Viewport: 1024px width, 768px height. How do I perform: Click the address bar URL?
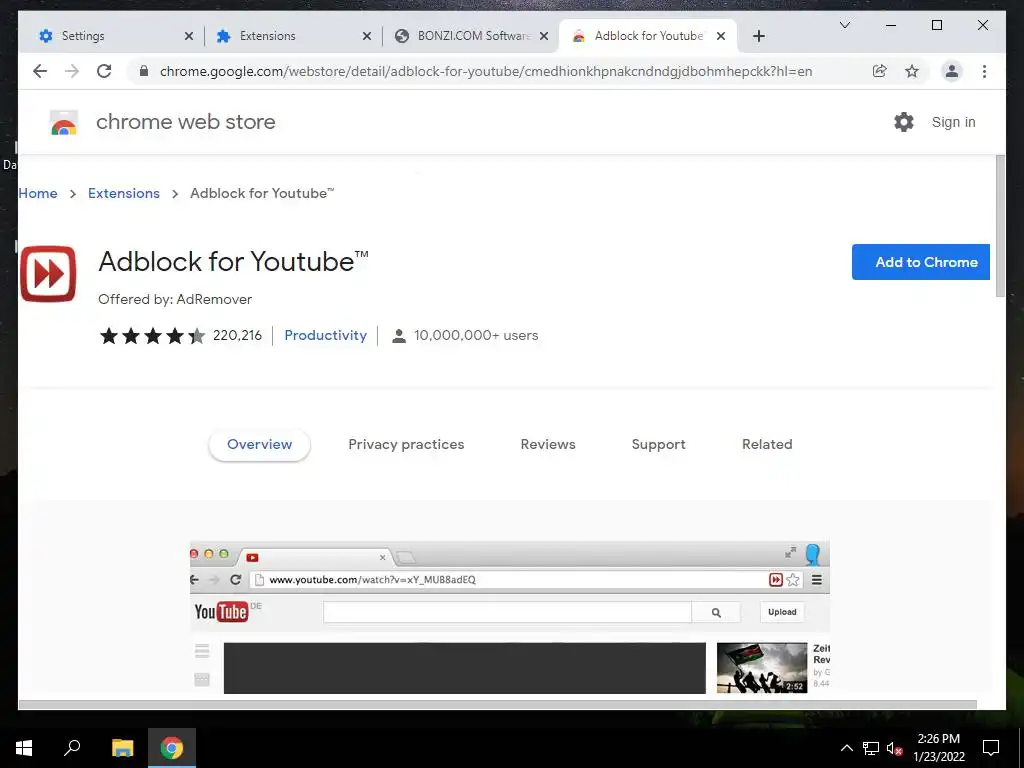pos(486,71)
